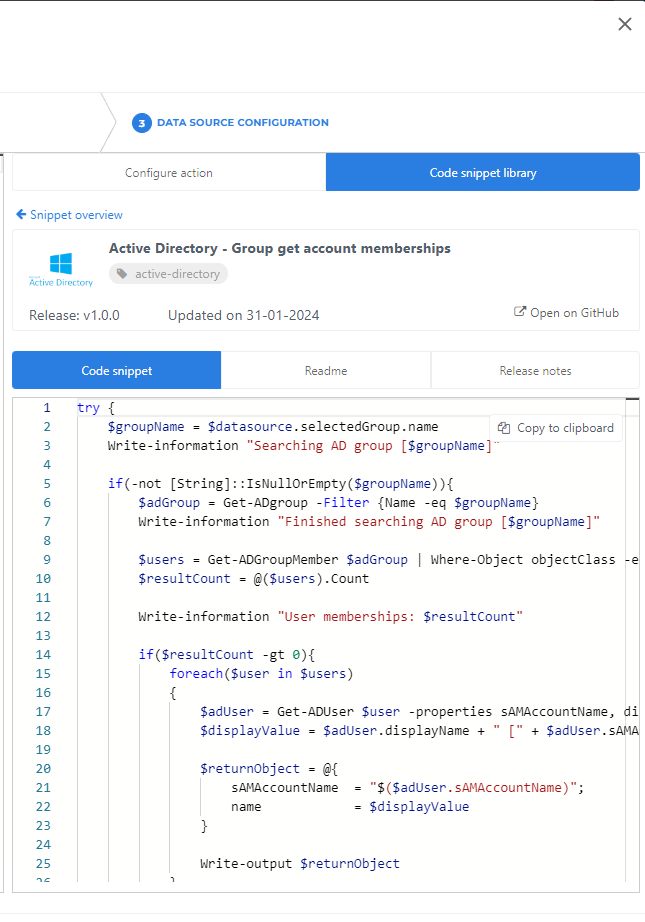Image resolution: width=645 pixels, height=922 pixels.
Task: Click line number 1 in the code gutter
Action: click(46, 407)
